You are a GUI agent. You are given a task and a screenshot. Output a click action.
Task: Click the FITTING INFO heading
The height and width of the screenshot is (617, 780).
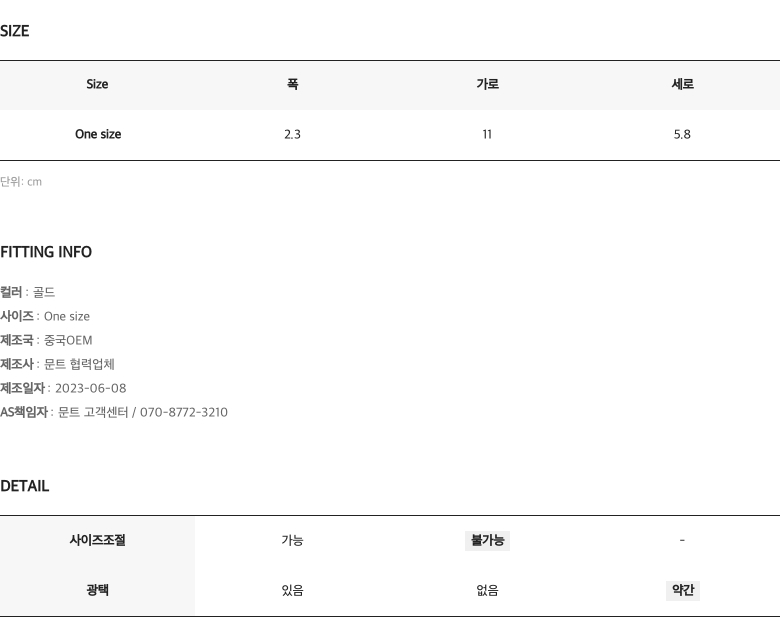(x=46, y=252)
